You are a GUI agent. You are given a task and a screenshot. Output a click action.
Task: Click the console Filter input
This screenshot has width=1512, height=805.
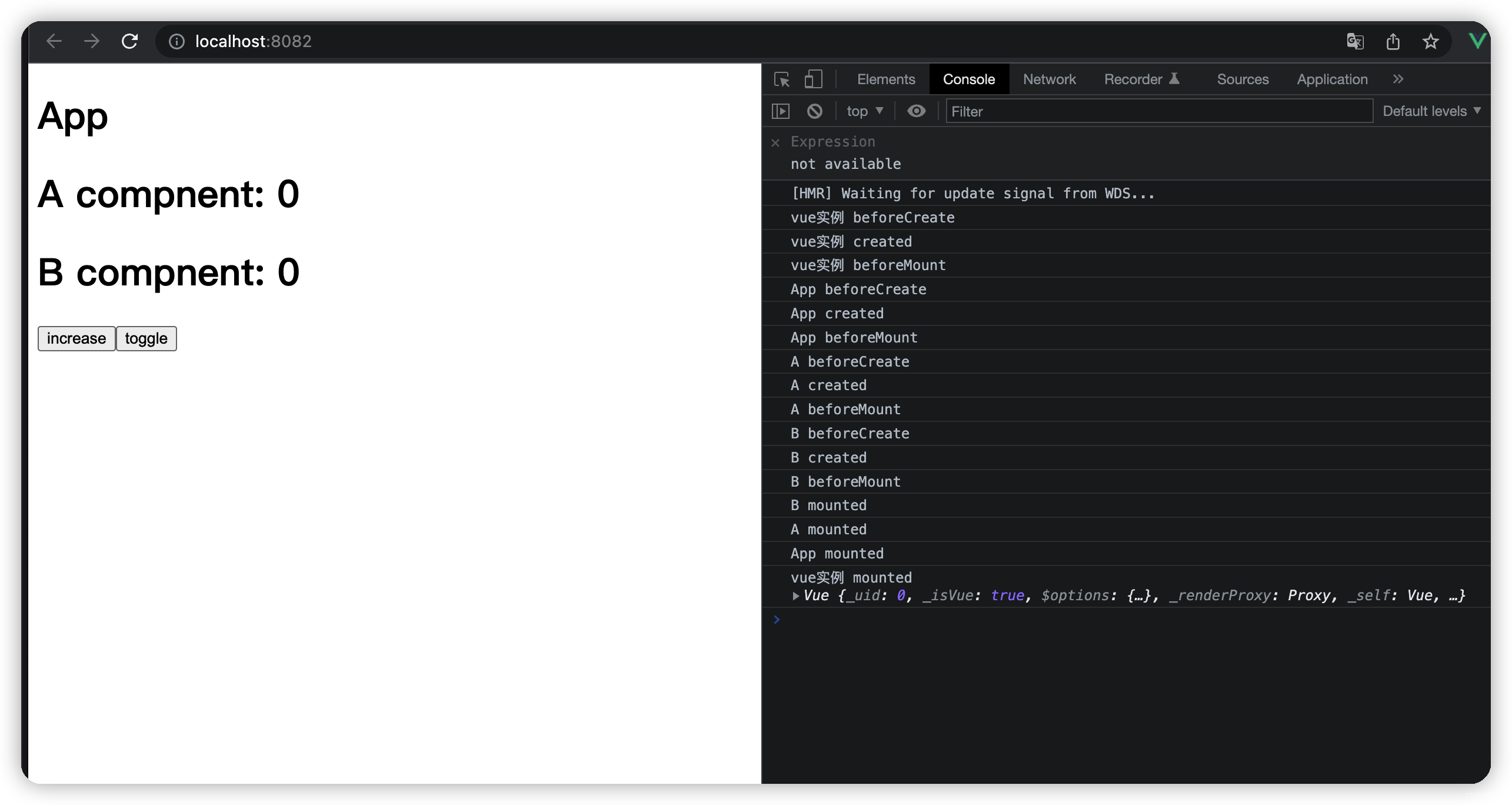coord(1159,111)
